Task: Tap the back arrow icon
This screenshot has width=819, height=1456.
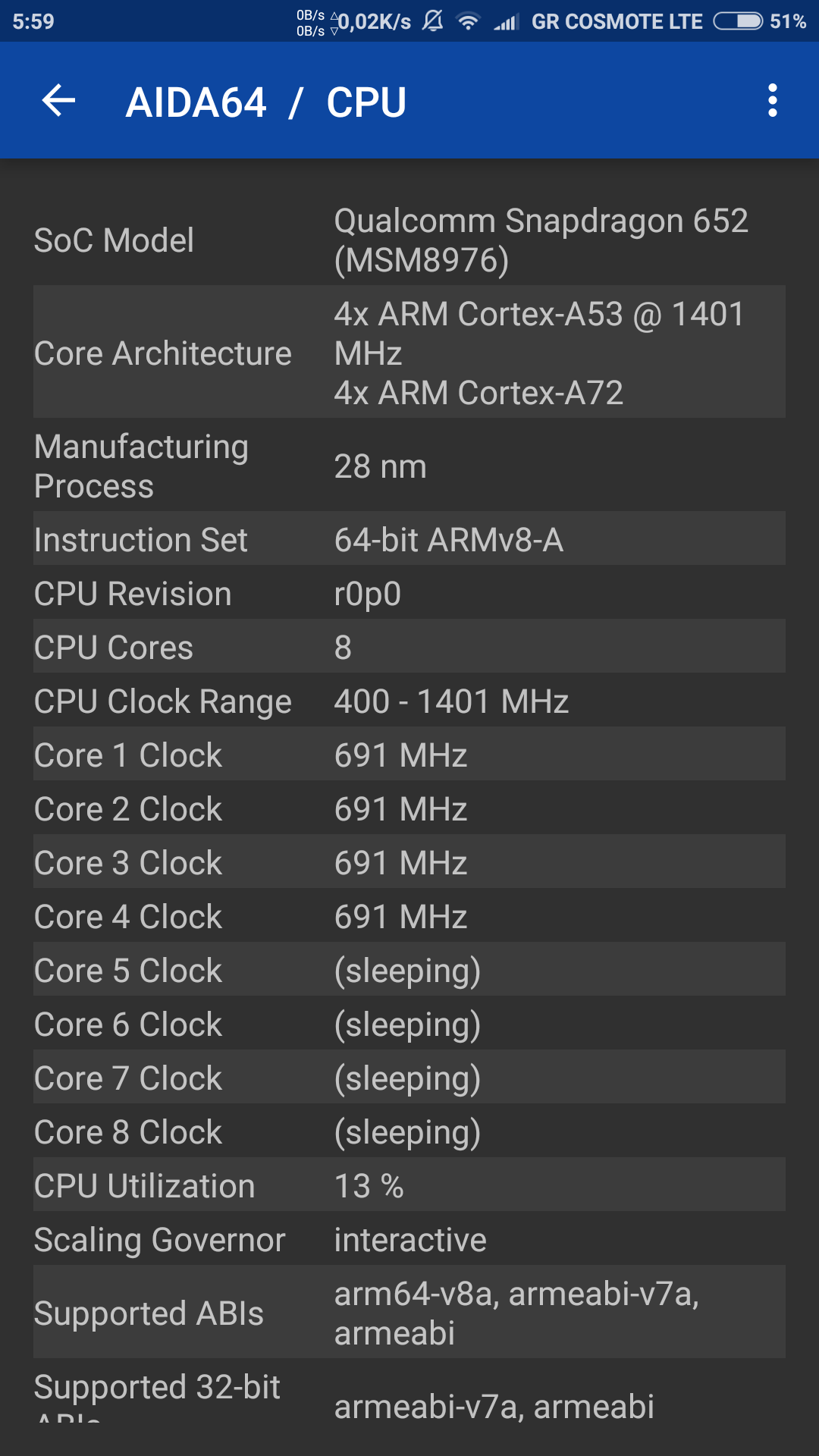Action: pyautogui.click(x=58, y=101)
